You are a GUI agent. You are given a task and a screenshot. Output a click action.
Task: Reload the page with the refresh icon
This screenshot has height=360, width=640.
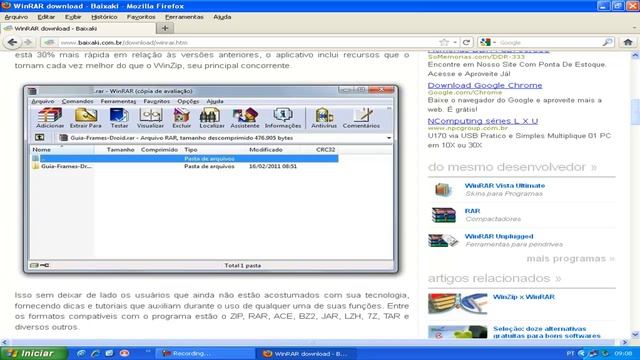466,42
